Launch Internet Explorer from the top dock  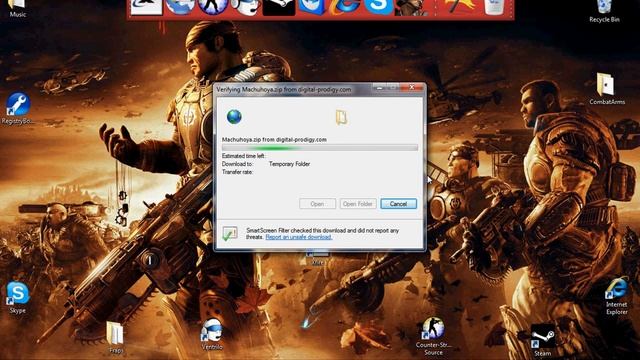345,7
